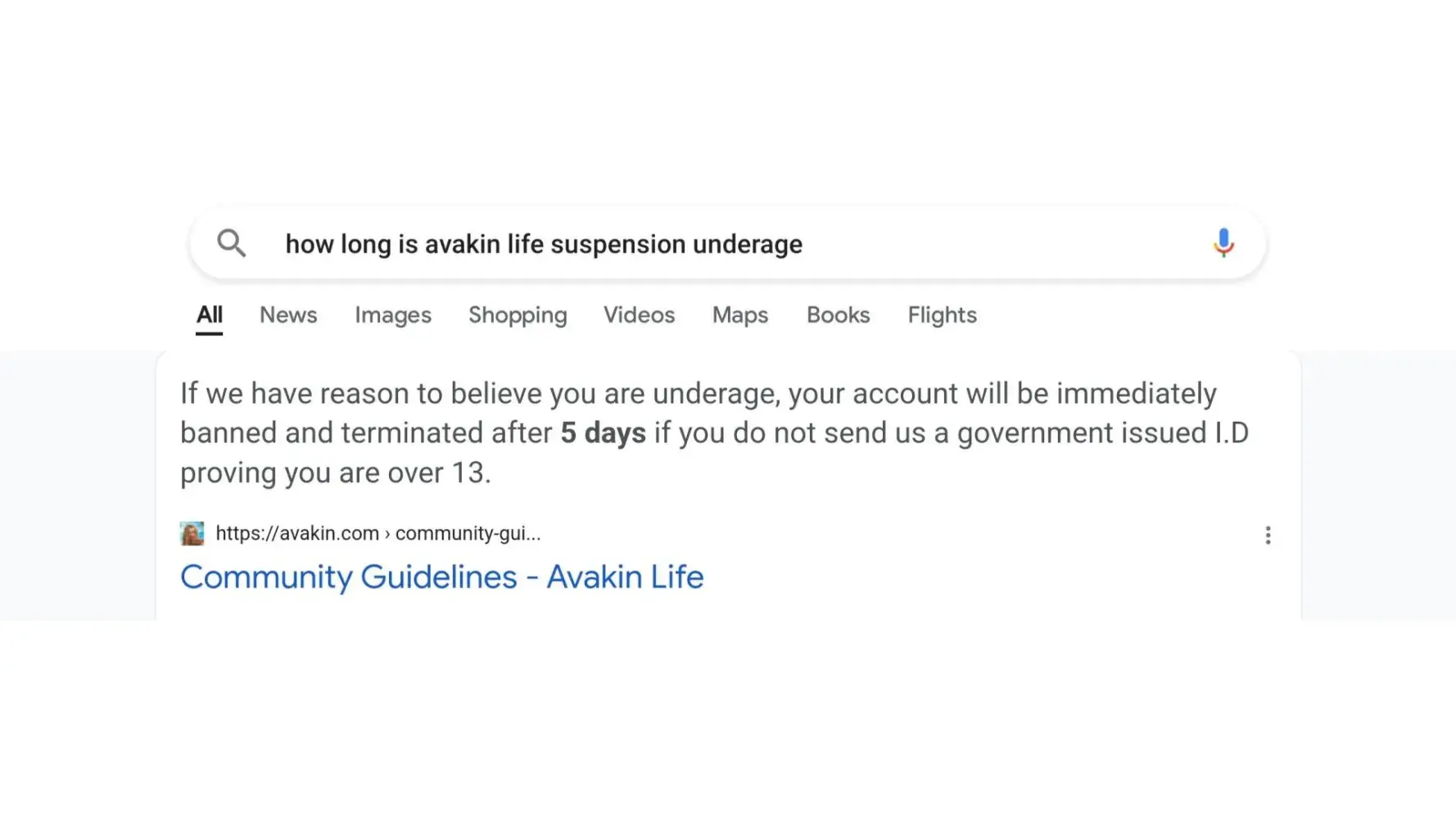Click the "proving you are over 13" line
Viewport: 1456px width, 819px height.
[335, 473]
